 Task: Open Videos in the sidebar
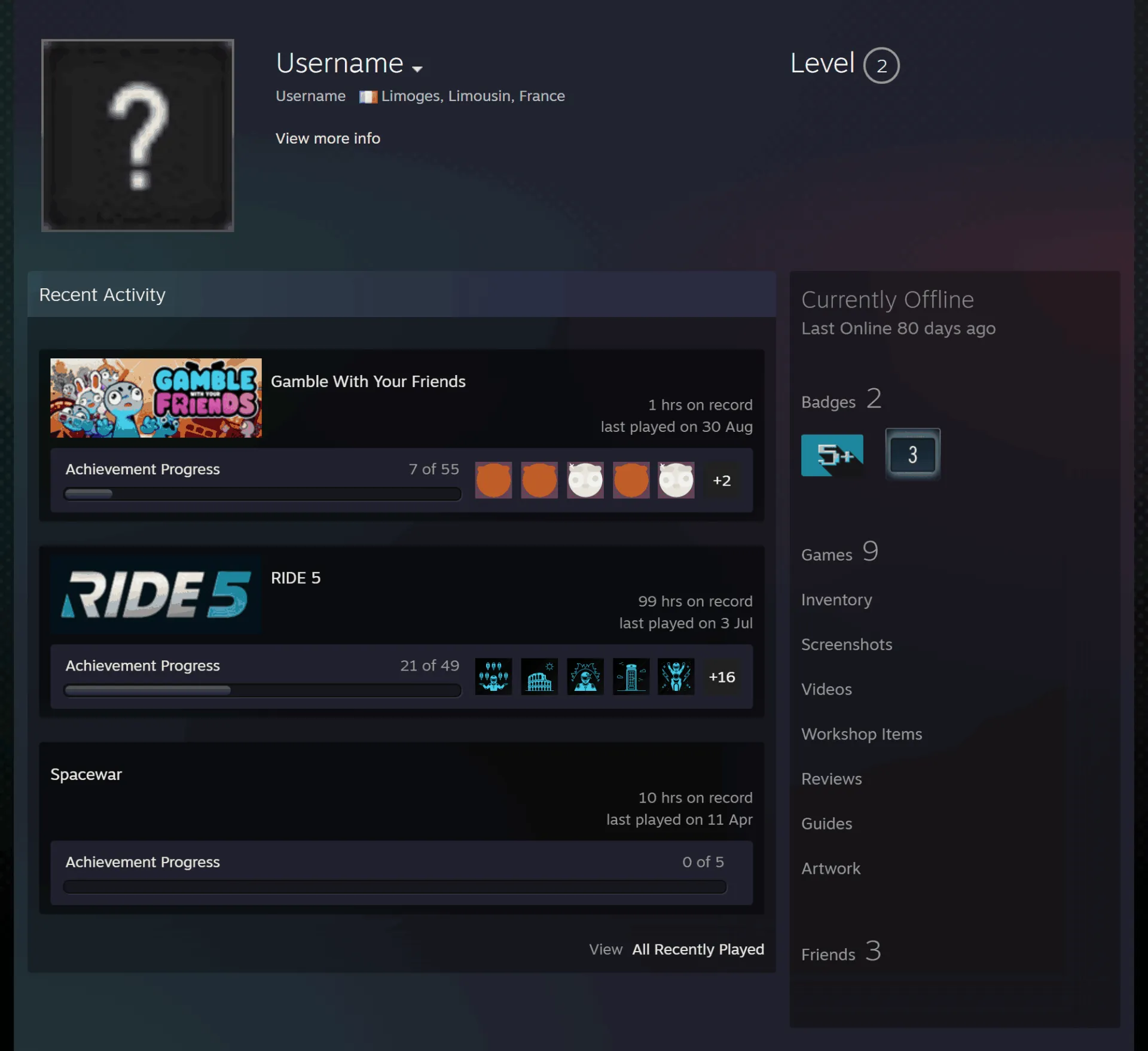click(826, 689)
